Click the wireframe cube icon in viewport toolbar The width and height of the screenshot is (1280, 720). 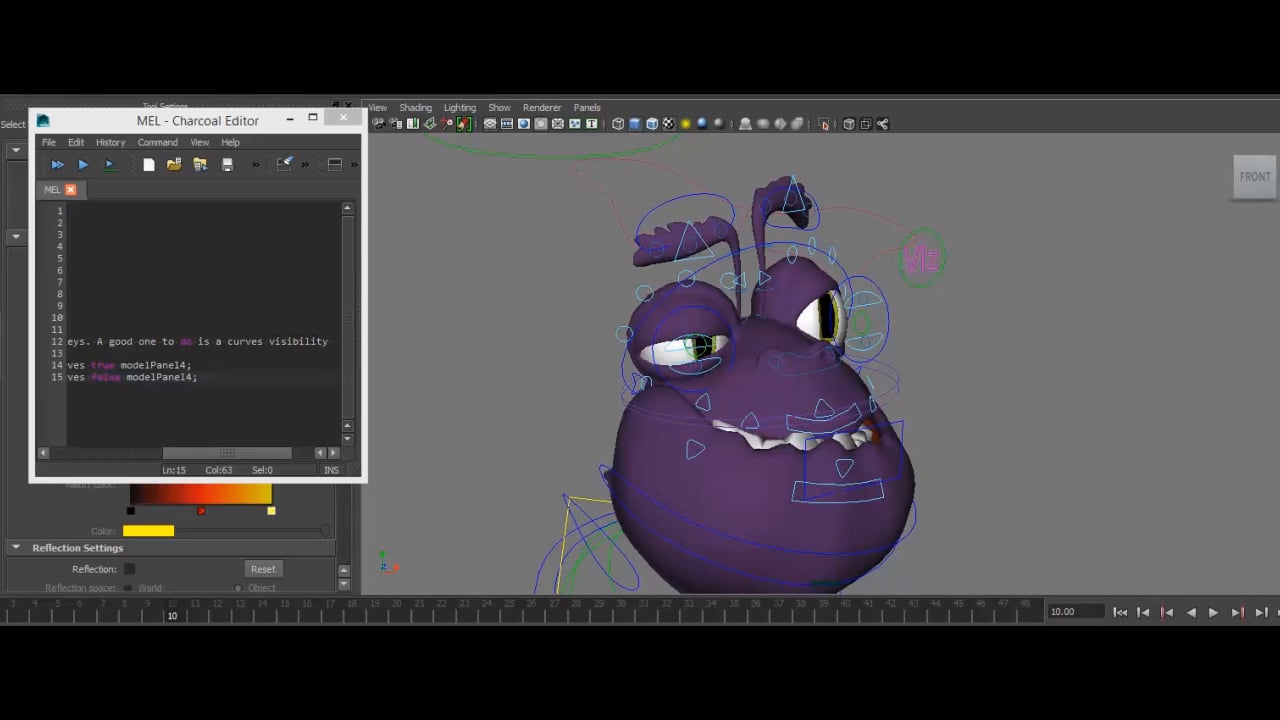pyautogui.click(x=618, y=124)
